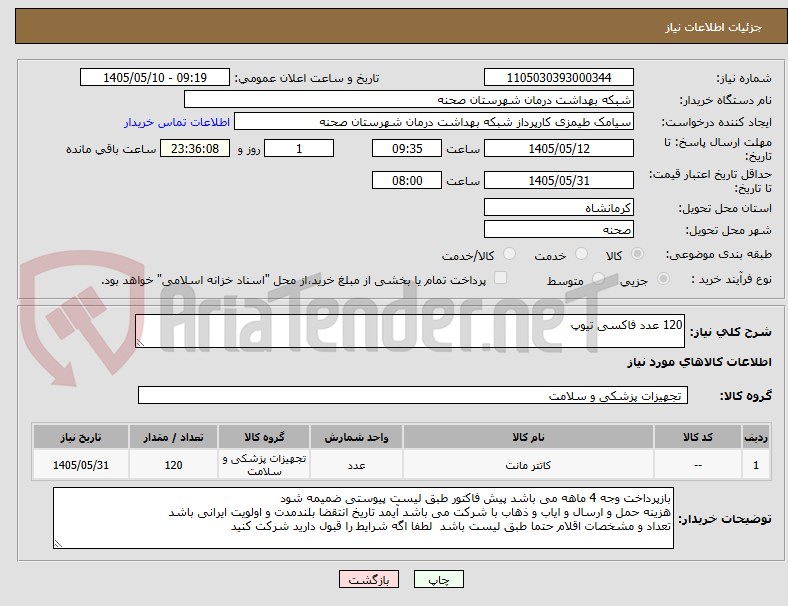The image size is (788, 606).
Task: Click the price validity date 1405/05/31 field
Action: [x=559, y=180]
